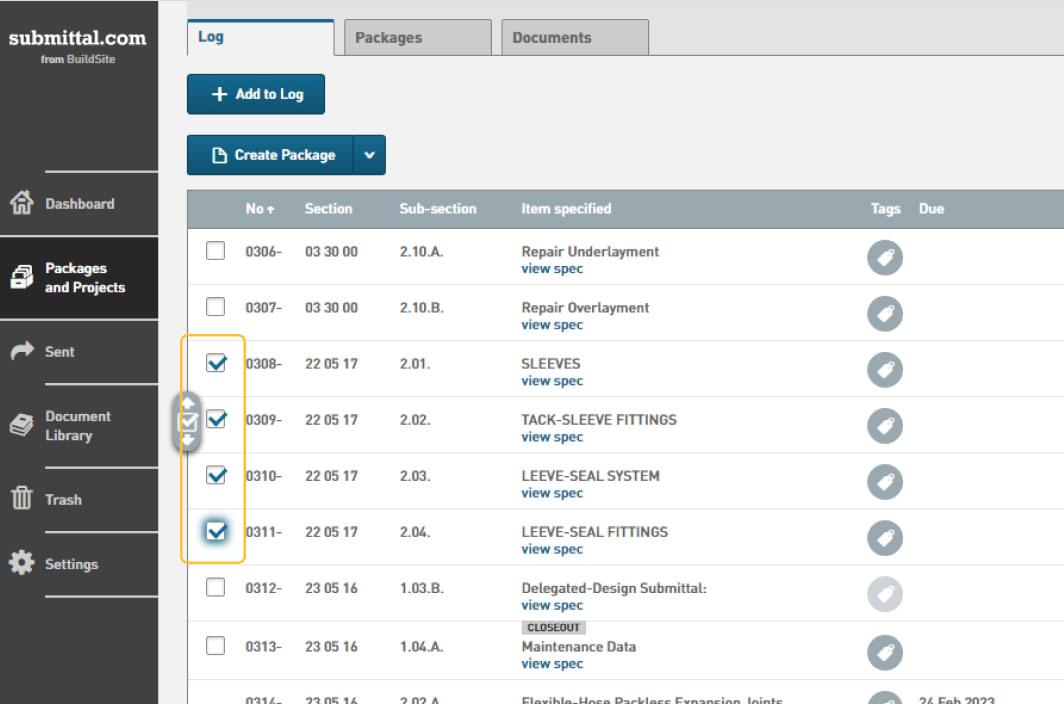
Task: Click the Sent arrow icon
Action: (21, 351)
